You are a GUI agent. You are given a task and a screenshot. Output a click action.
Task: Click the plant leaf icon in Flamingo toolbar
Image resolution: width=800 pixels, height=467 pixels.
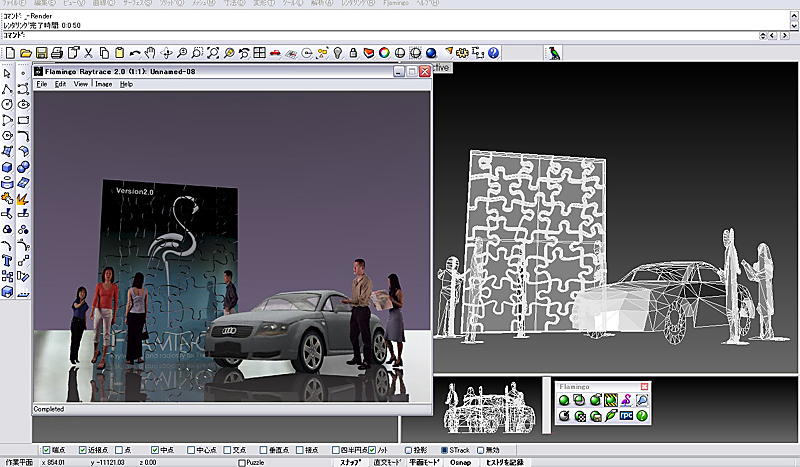(x=611, y=416)
